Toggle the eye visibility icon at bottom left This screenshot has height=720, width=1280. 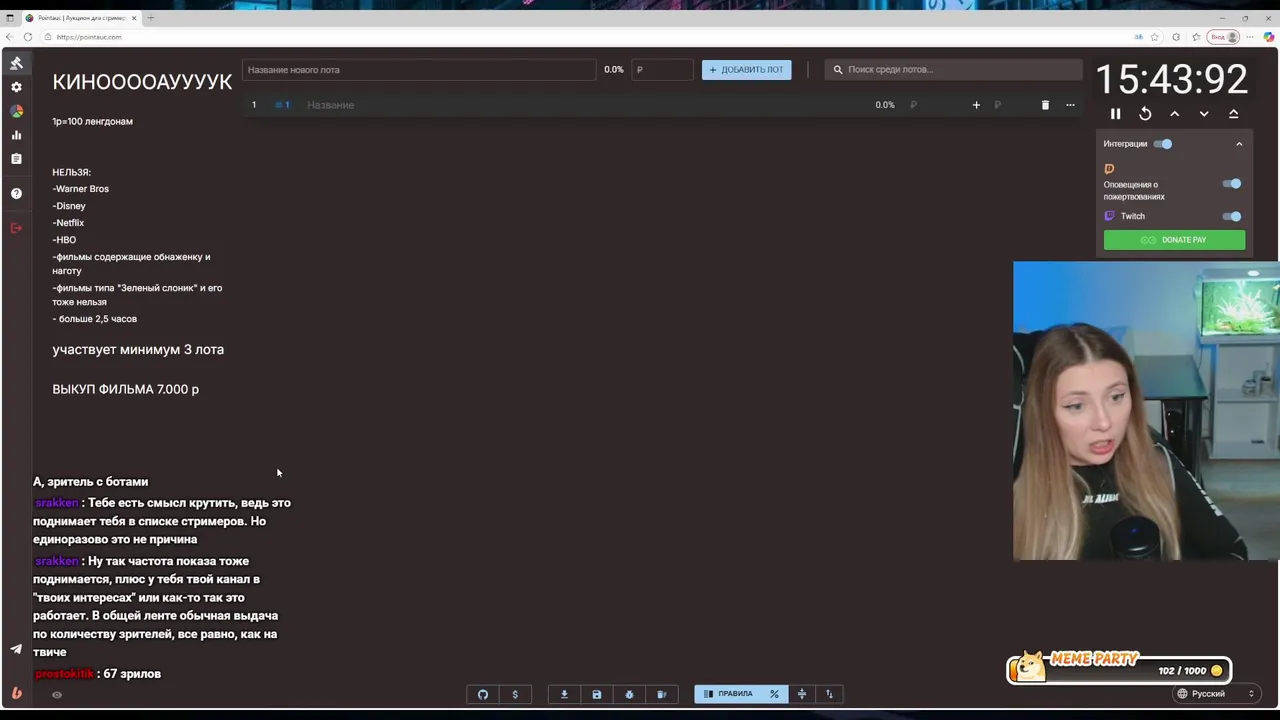[57, 695]
